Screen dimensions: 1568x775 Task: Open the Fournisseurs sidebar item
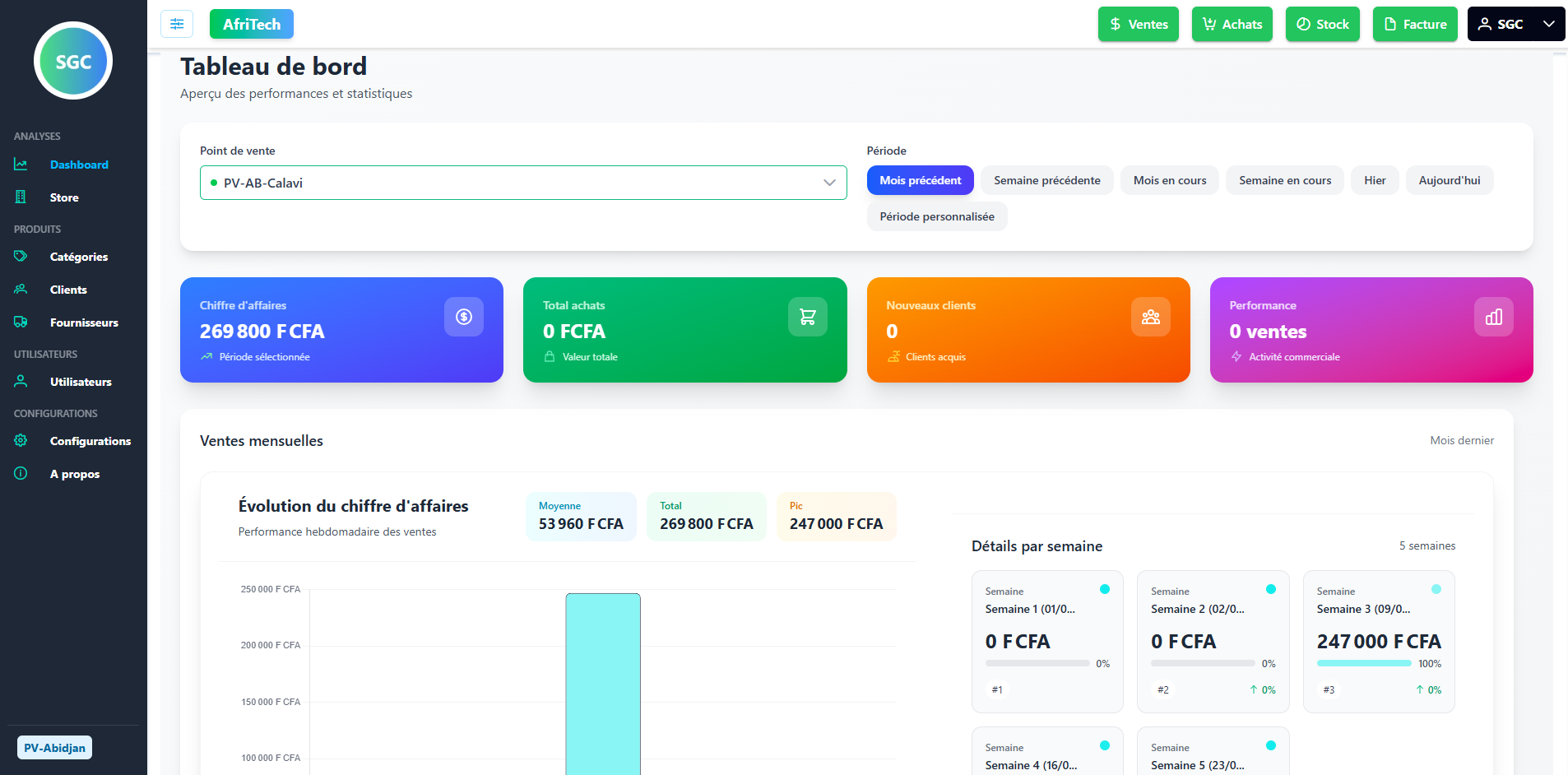[84, 323]
